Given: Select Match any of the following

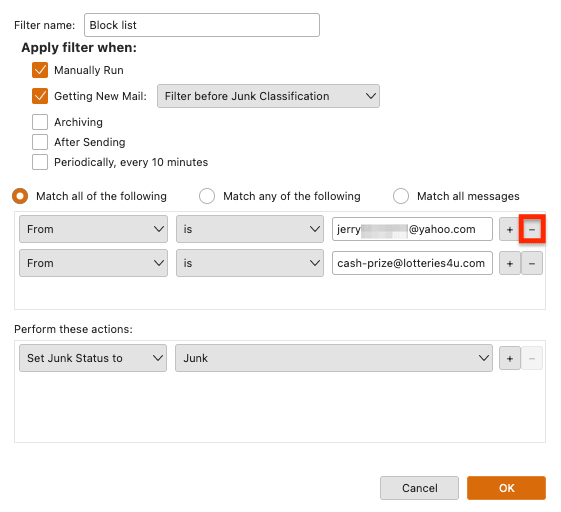Looking at the screenshot, I should coord(207,196).
